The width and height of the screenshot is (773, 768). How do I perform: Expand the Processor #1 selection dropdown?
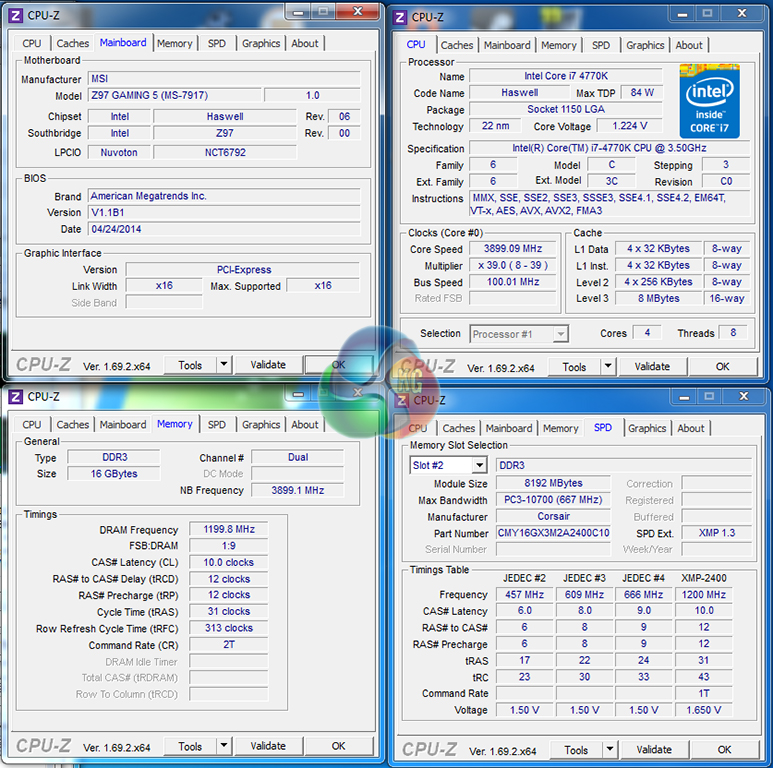point(560,334)
